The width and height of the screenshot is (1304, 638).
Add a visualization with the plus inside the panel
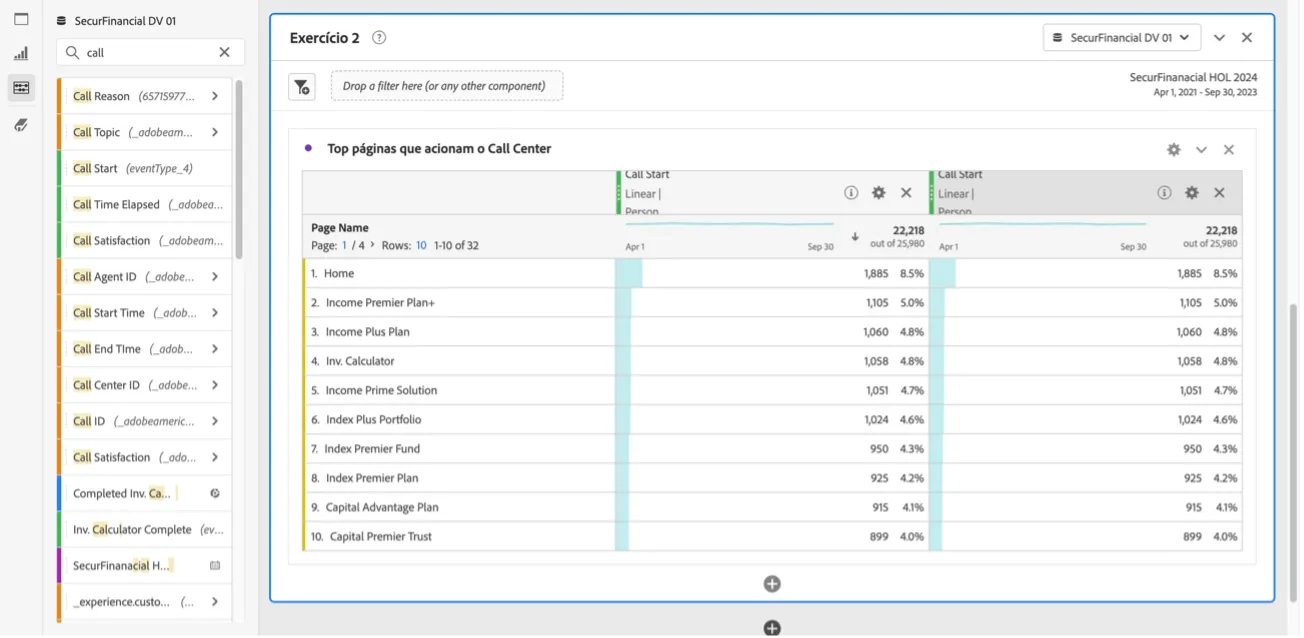tap(772, 584)
